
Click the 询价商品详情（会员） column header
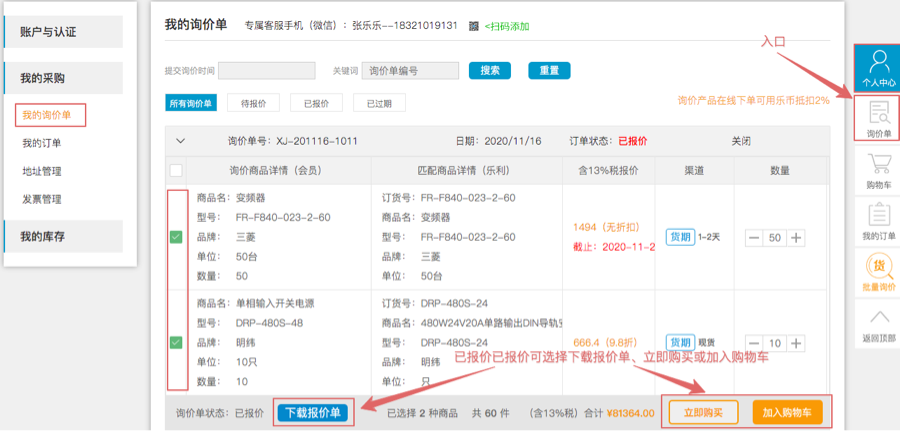(276, 170)
